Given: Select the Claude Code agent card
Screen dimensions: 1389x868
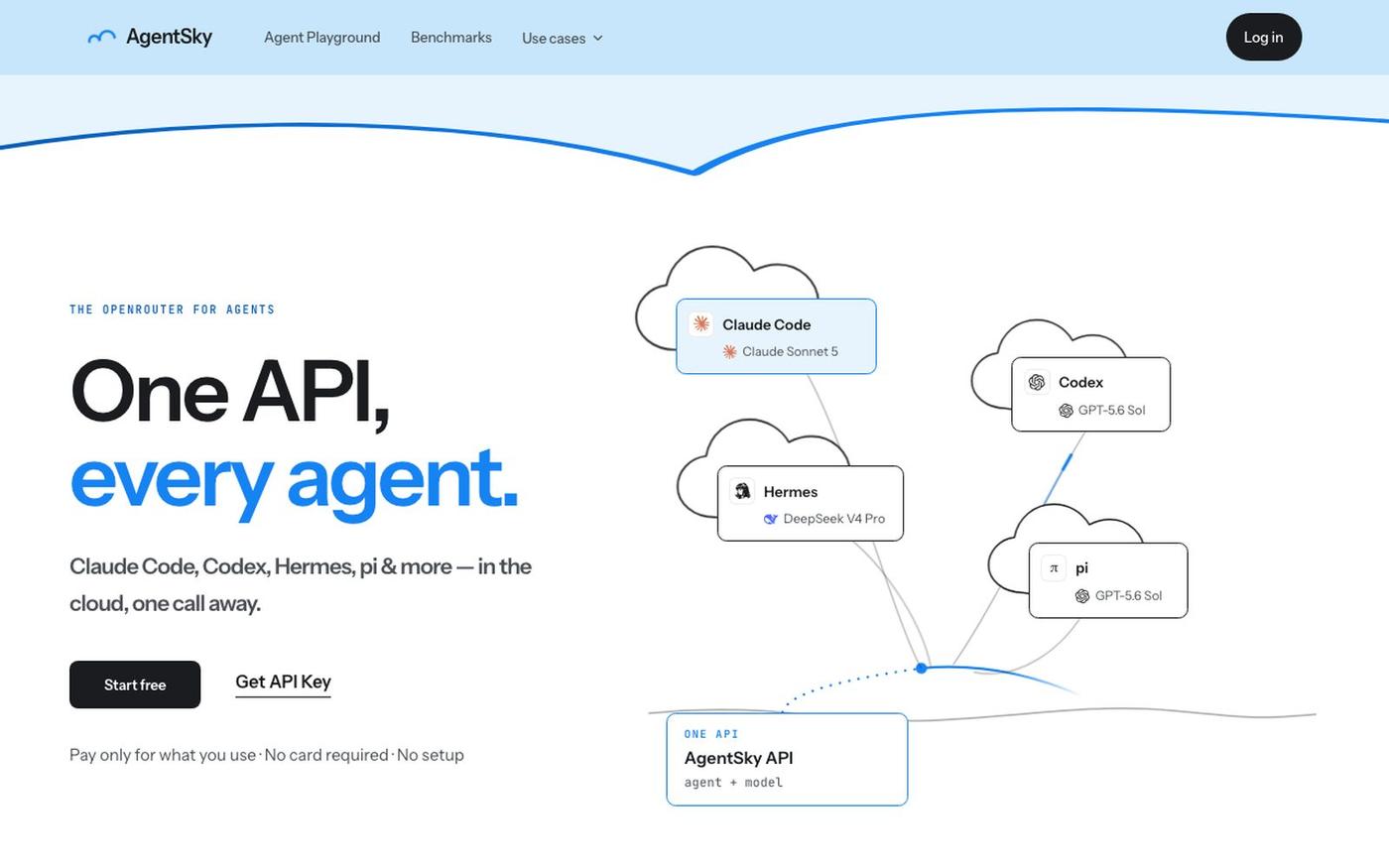Looking at the screenshot, I should coord(776,336).
